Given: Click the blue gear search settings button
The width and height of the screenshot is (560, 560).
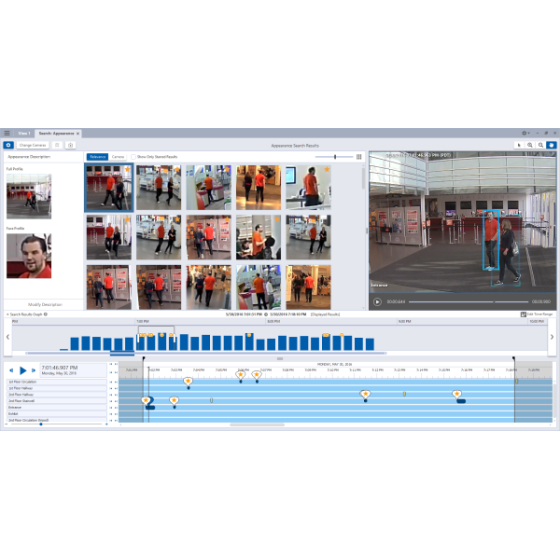Looking at the screenshot, I should tap(9, 145).
